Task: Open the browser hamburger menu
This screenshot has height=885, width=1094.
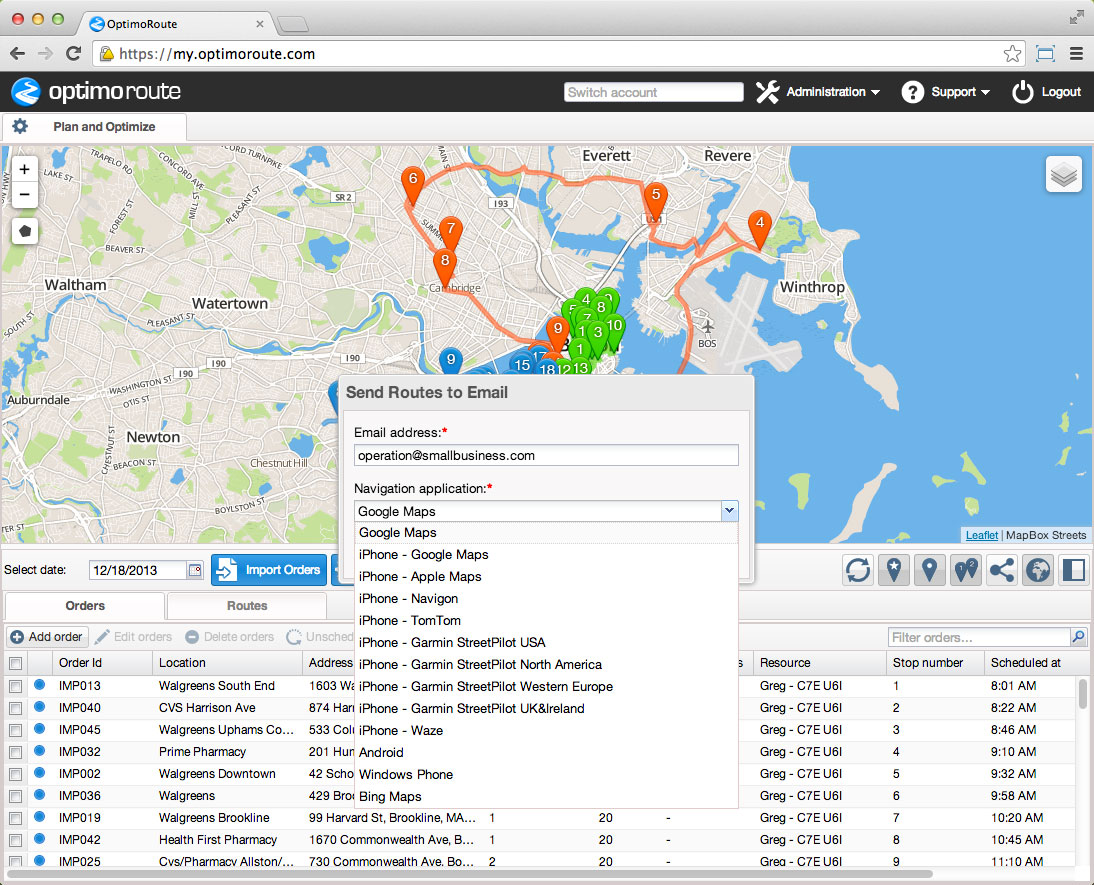Action: (1077, 54)
